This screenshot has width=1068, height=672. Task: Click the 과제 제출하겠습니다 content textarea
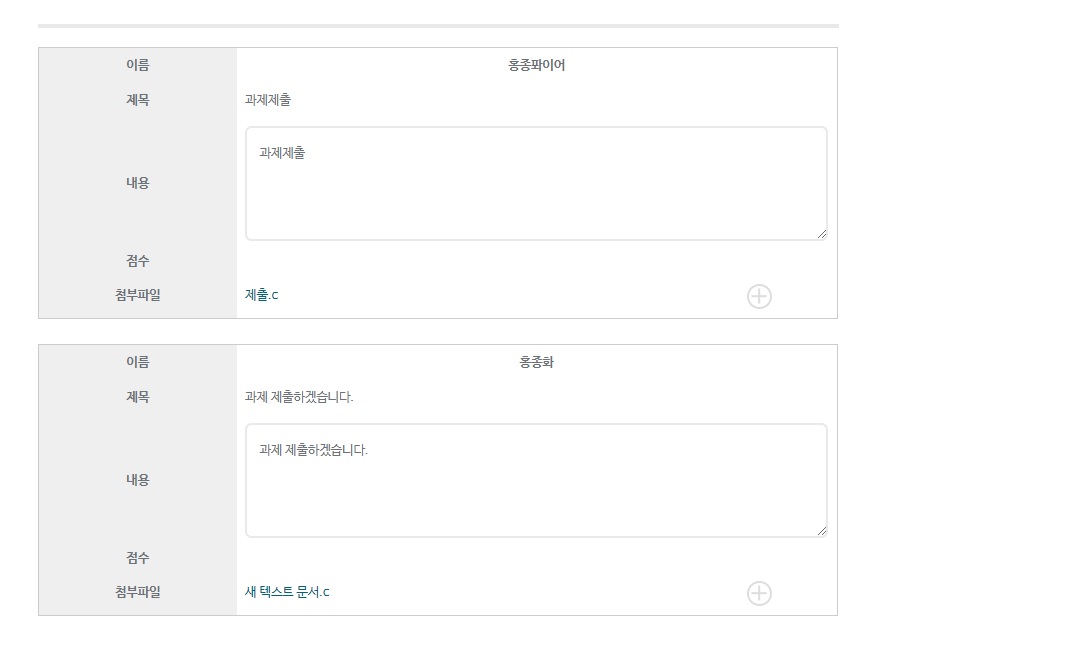(536, 479)
